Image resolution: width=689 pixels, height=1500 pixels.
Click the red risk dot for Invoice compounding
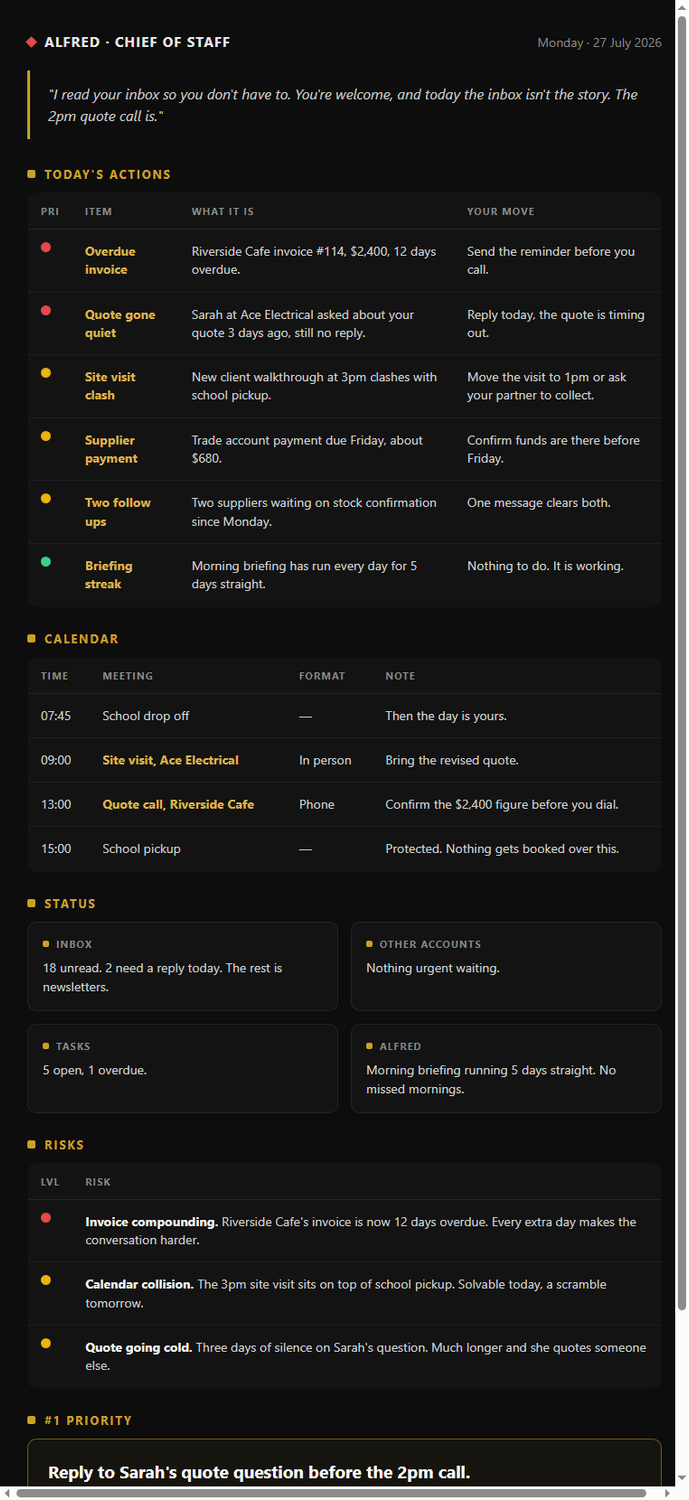[46, 1217]
